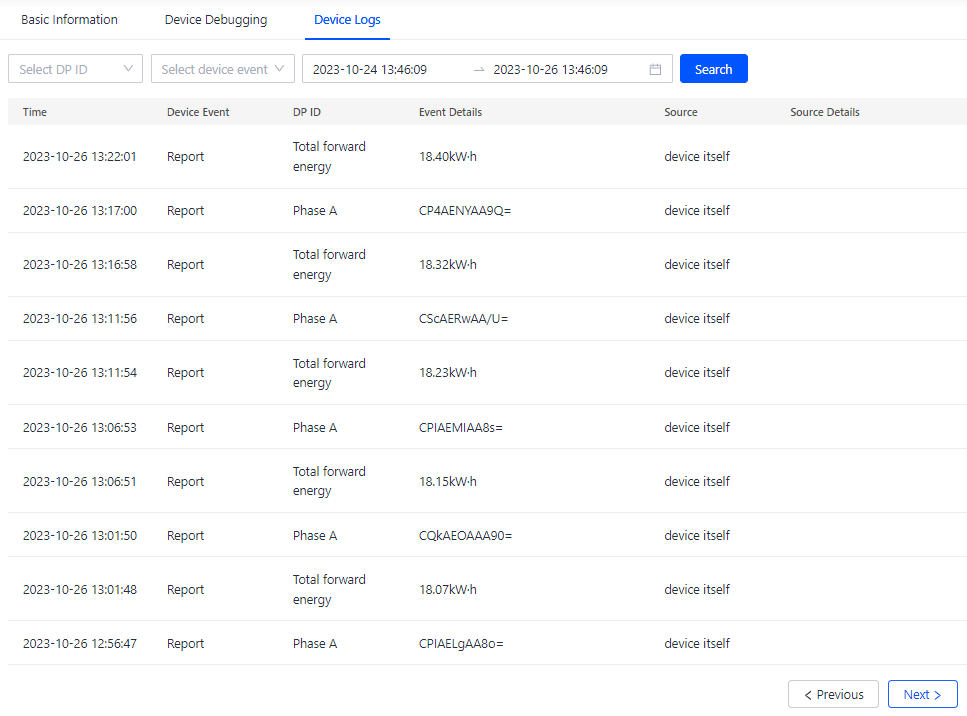Open the Select DP ID dropdown
967x716 pixels.
(x=75, y=69)
